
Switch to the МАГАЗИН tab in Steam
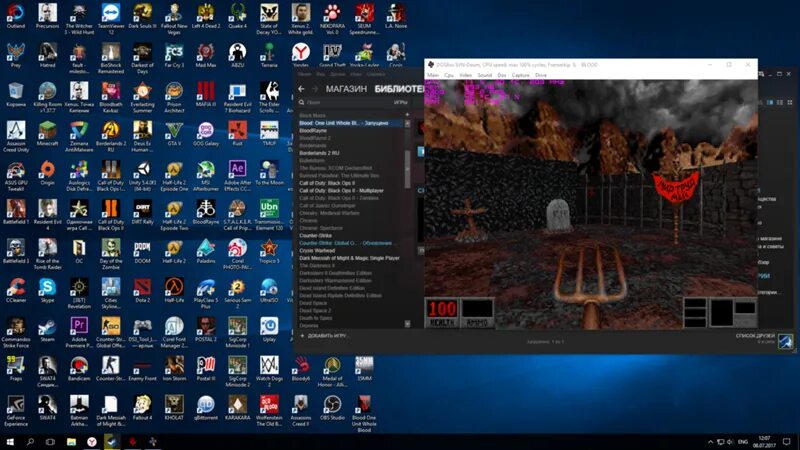346,89
